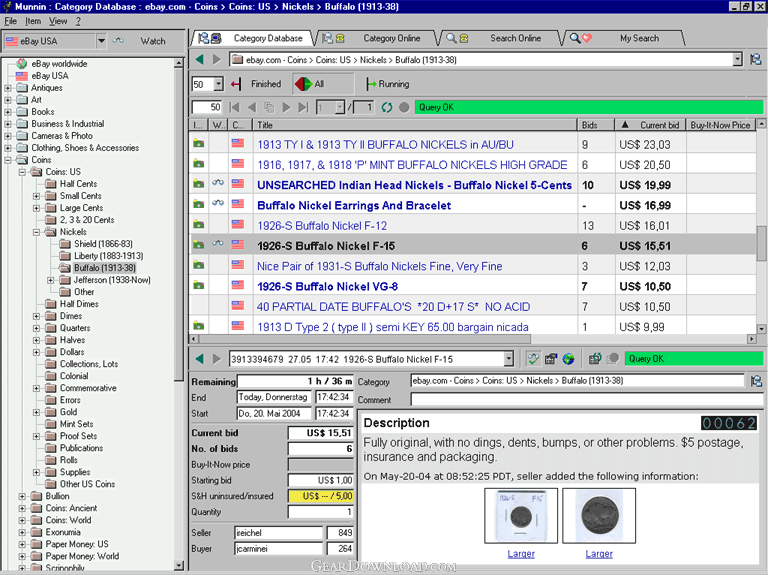Viewport: 768px width, 575px height.
Task: Click the flag icon on 40 PARTIAL DATE row
Action: coord(238,306)
